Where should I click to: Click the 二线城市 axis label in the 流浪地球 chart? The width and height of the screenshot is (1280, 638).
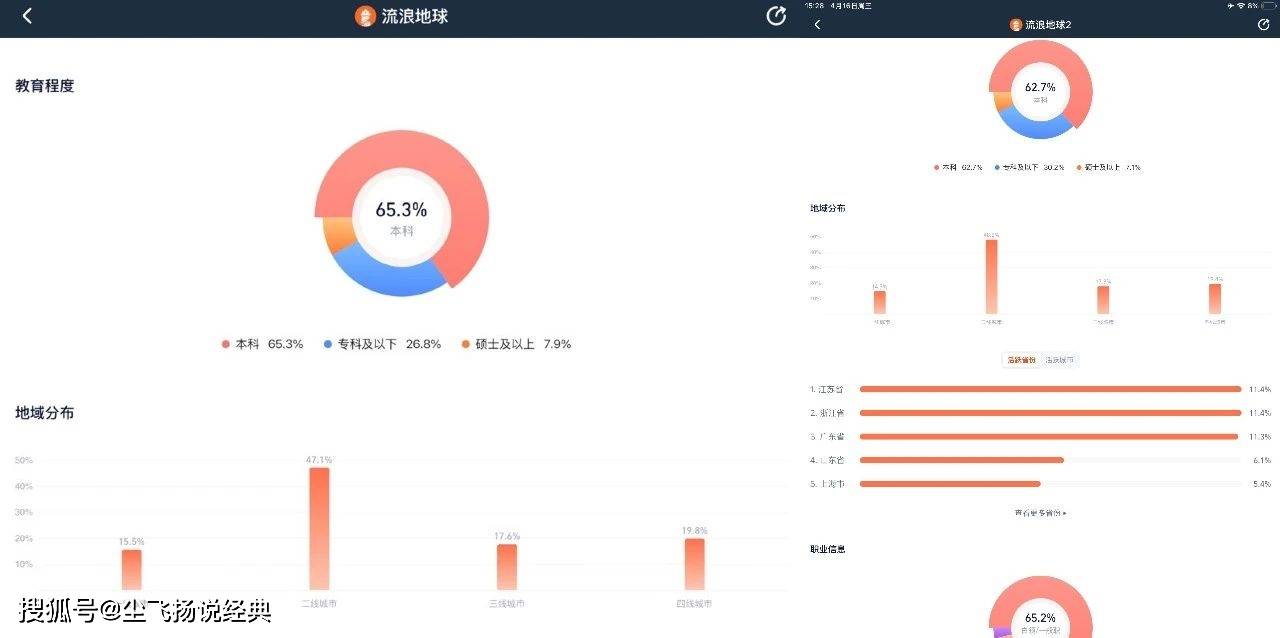pyautogui.click(x=319, y=604)
